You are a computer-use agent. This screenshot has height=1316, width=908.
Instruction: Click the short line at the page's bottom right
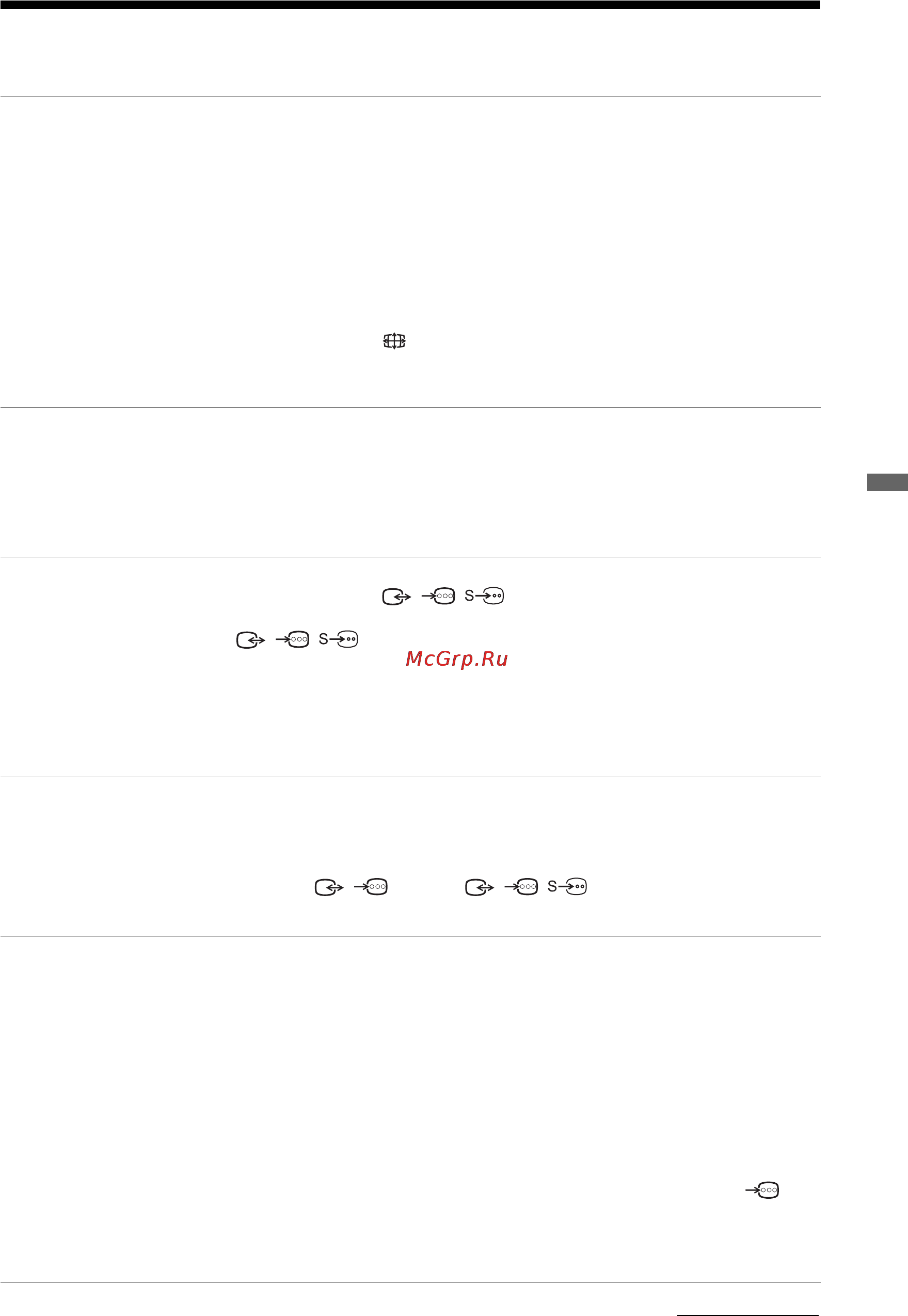click(748, 1314)
